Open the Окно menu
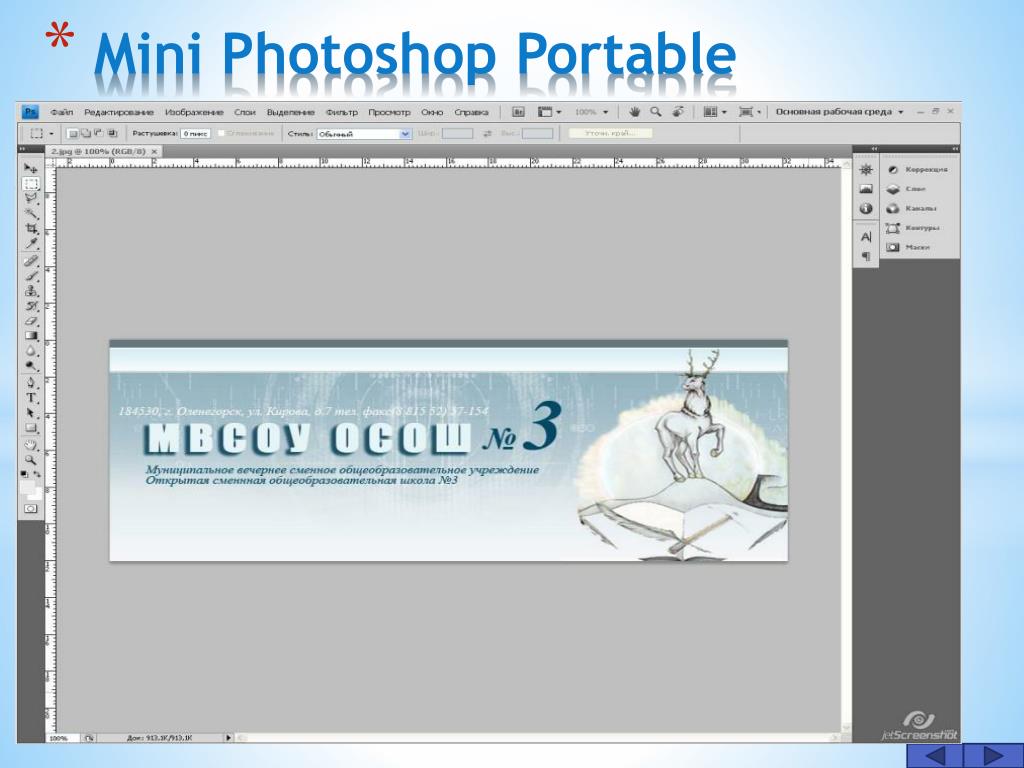1024x768 pixels. click(x=432, y=112)
